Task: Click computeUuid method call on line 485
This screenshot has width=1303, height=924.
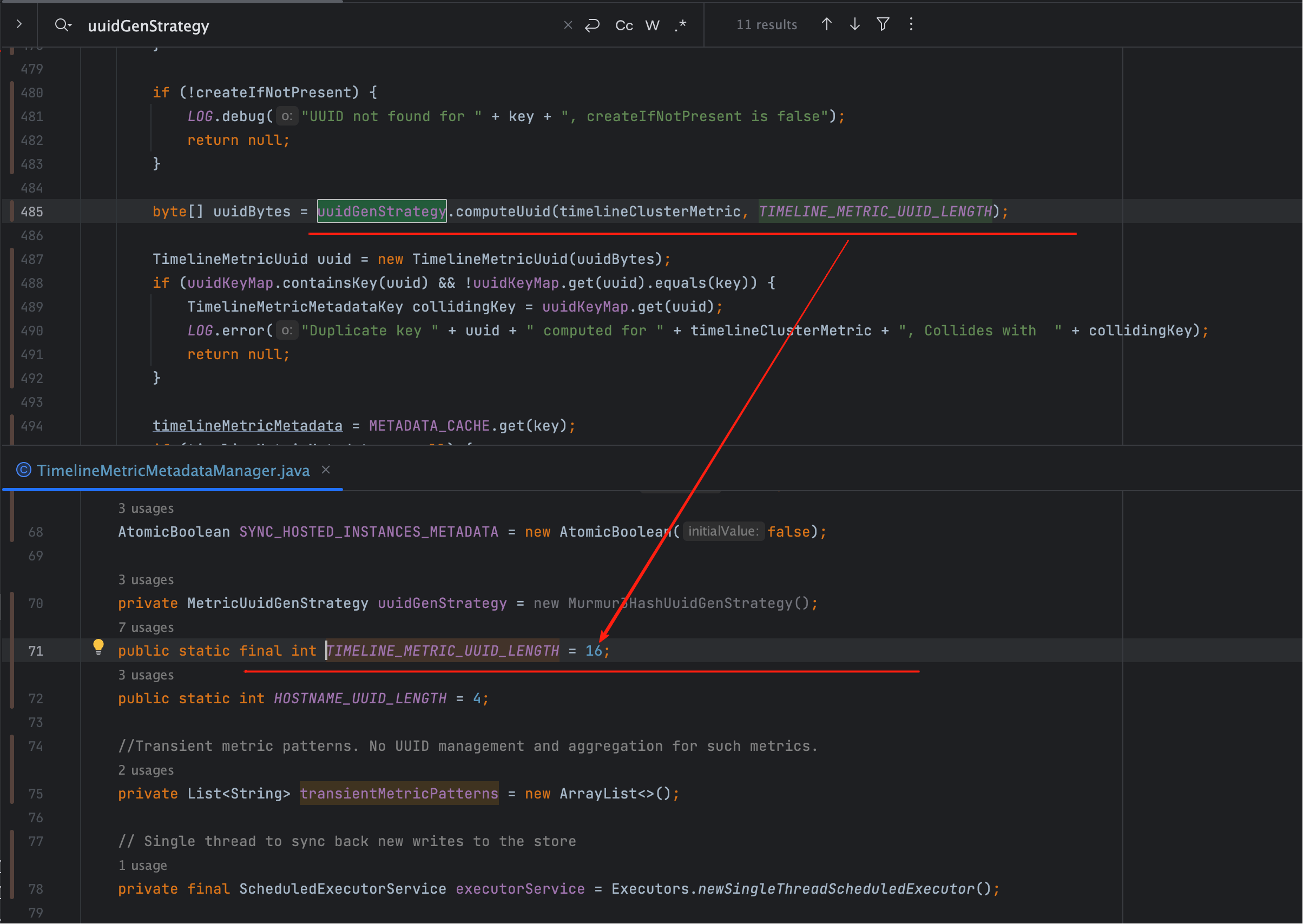Action: pyautogui.click(x=503, y=212)
